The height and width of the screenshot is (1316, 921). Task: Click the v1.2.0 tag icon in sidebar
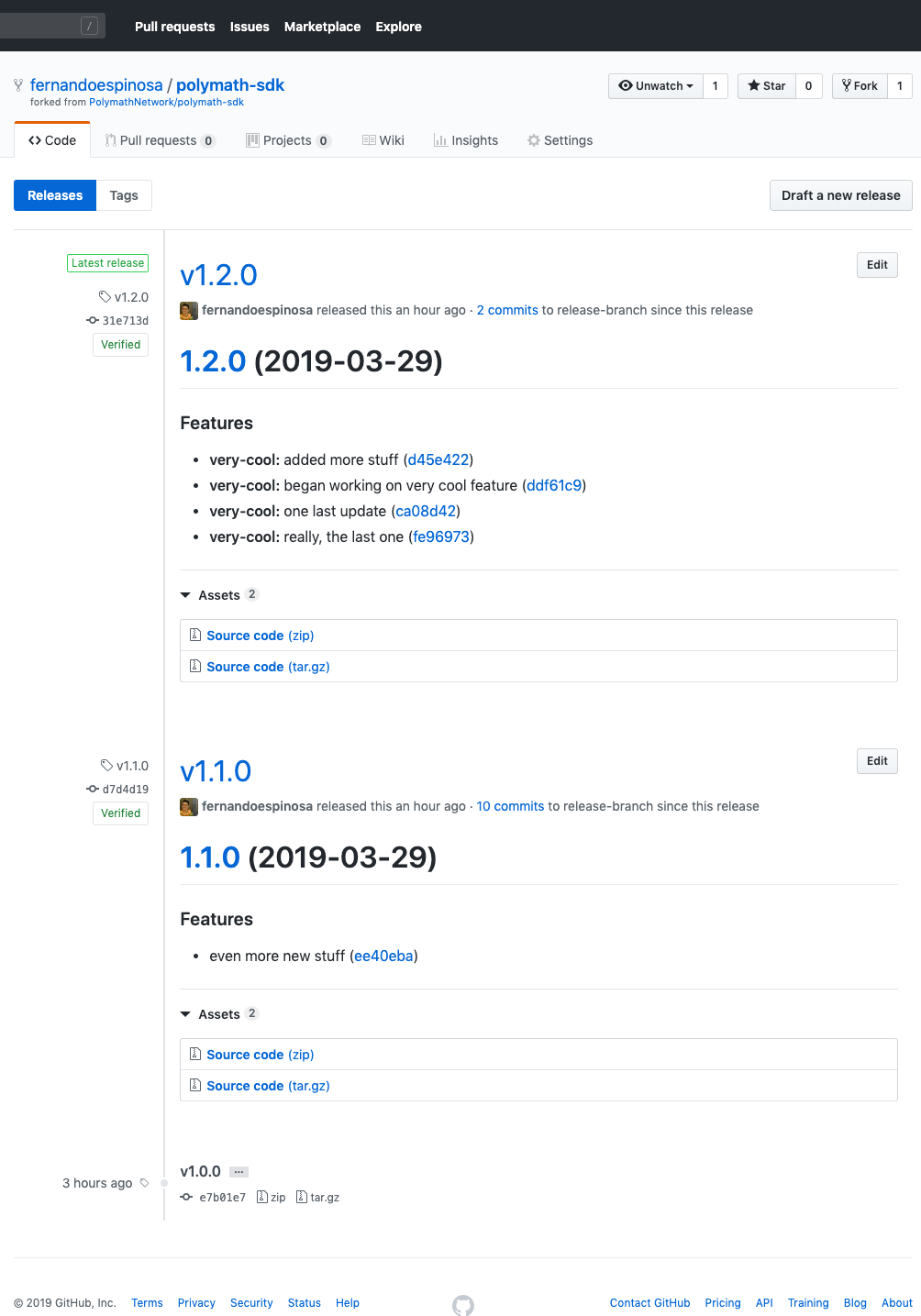[x=105, y=297]
